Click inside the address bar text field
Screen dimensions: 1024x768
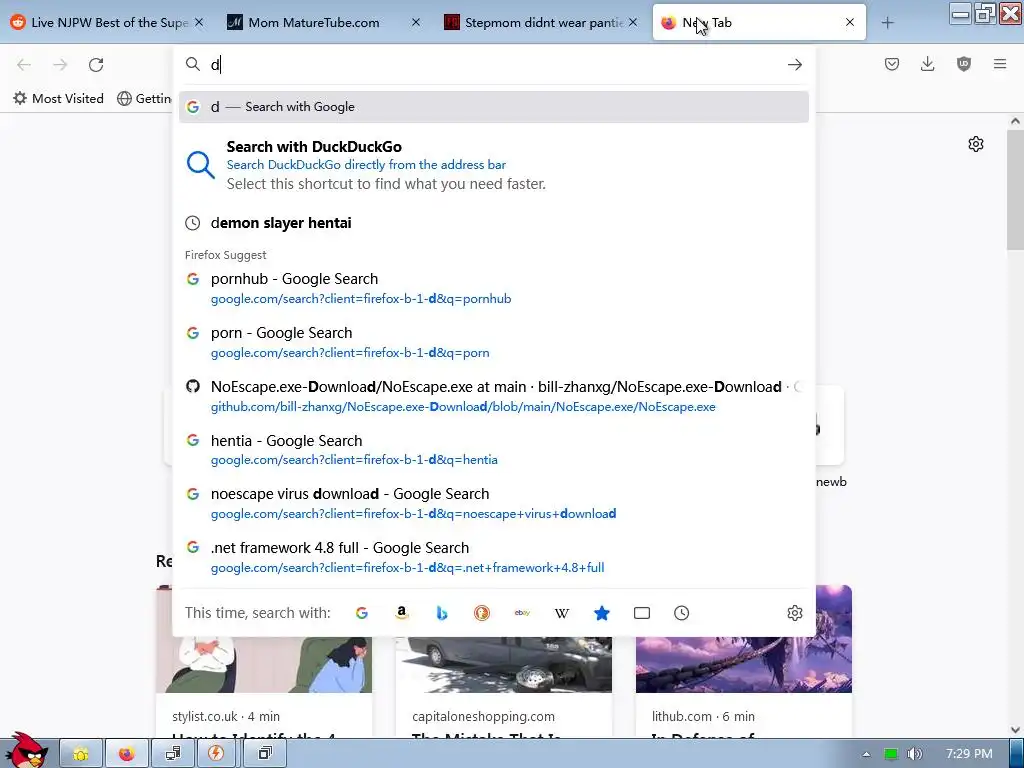pos(496,65)
